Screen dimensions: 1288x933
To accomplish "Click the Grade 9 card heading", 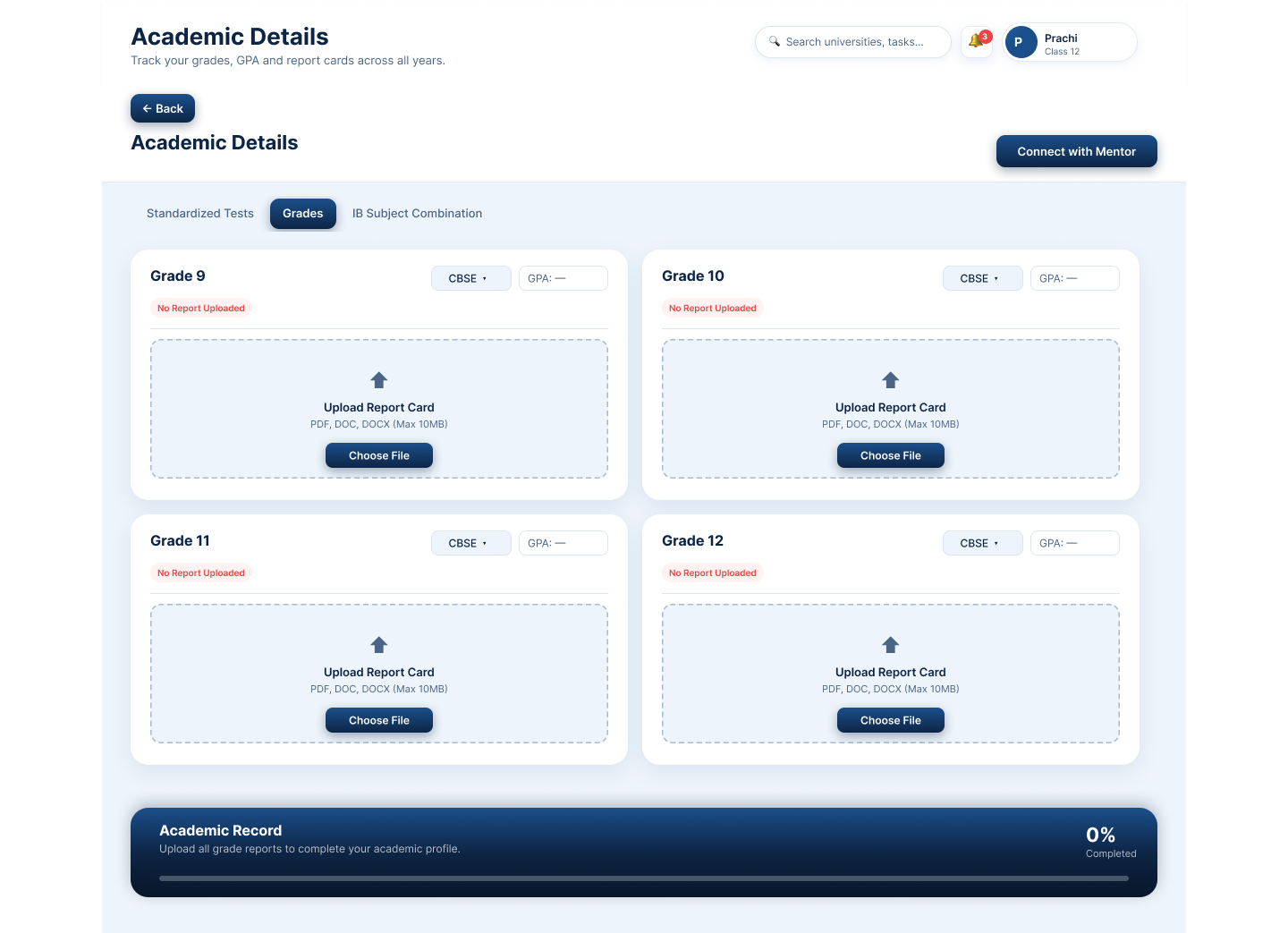I will (178, 276).
